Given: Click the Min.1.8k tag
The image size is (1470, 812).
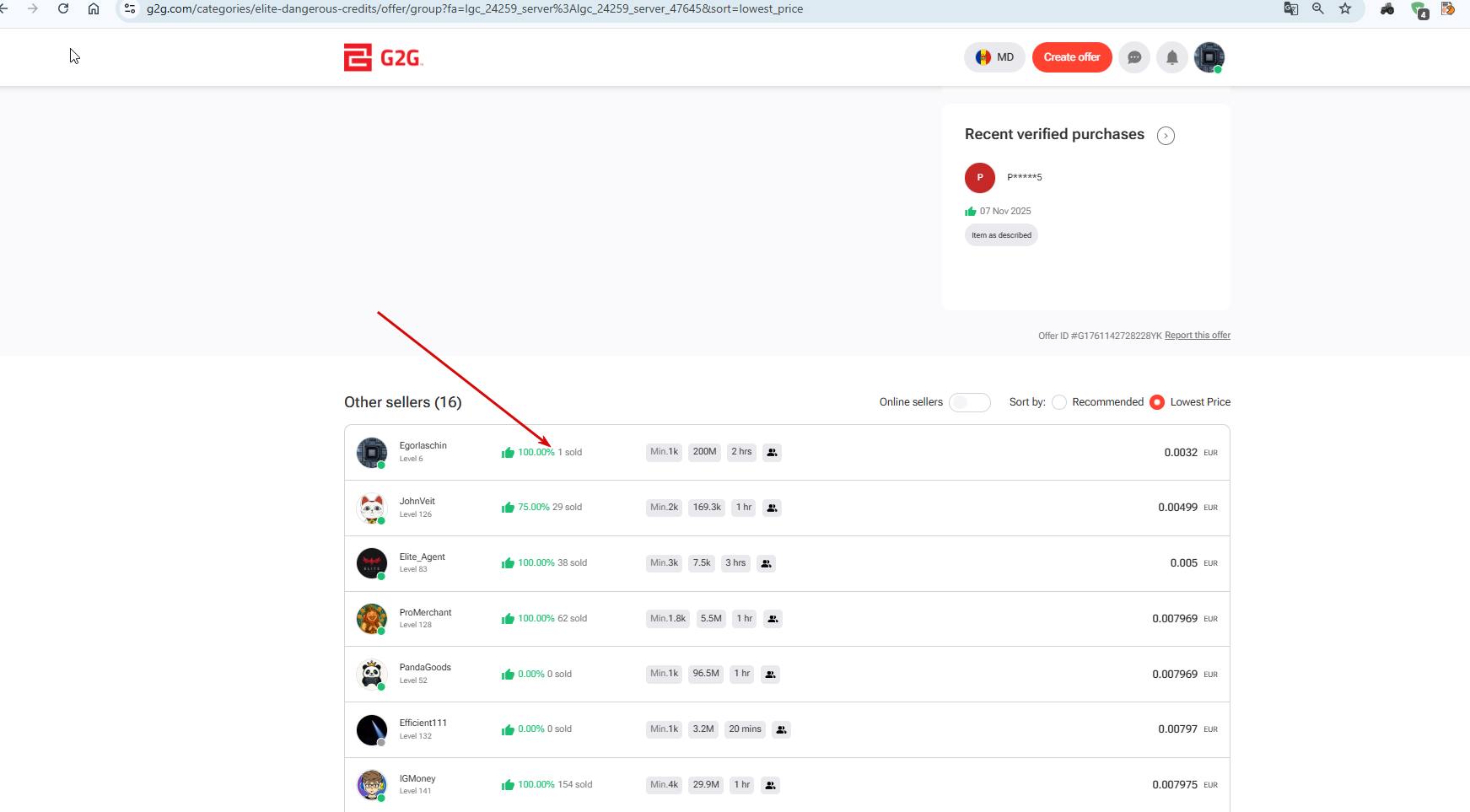Looking at the screenshot, I should tap(668, 619).
